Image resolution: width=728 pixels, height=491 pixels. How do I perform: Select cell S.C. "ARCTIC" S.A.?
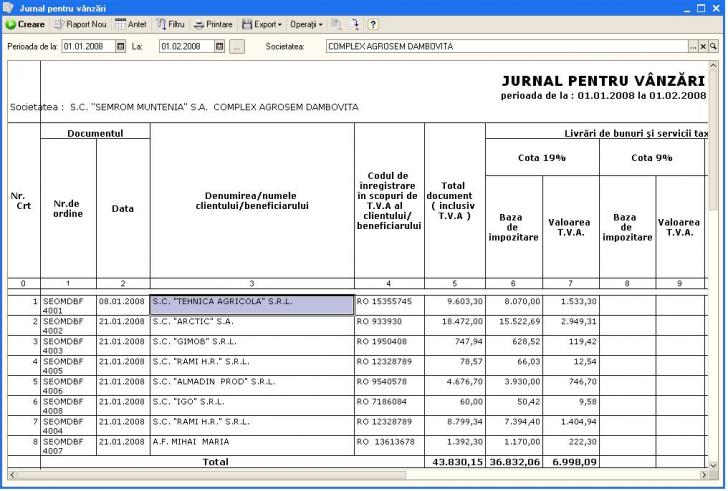coord(252,325)
